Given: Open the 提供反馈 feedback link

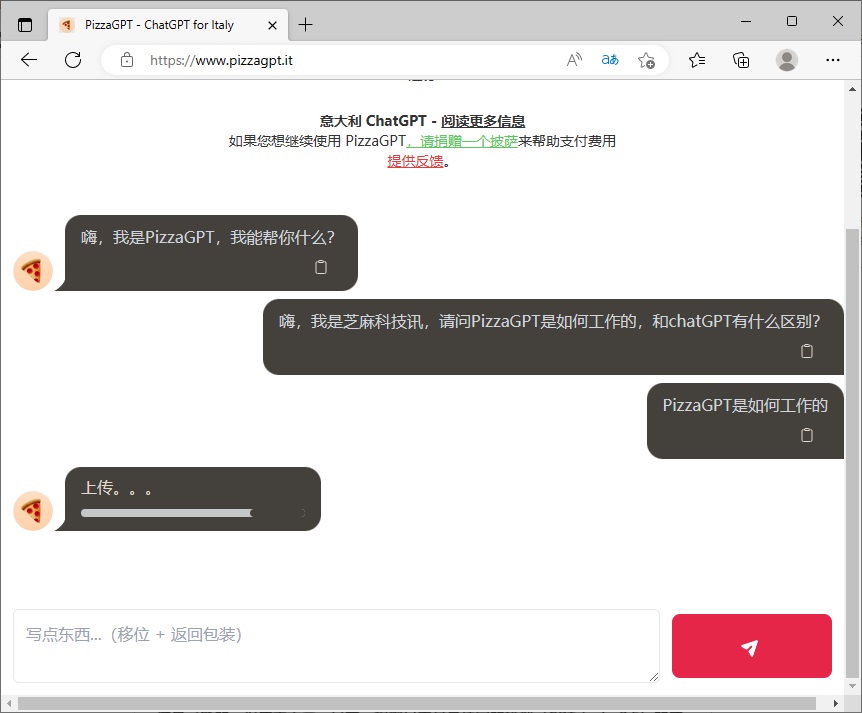Looking at the screenshot, I should pos(415,161).
